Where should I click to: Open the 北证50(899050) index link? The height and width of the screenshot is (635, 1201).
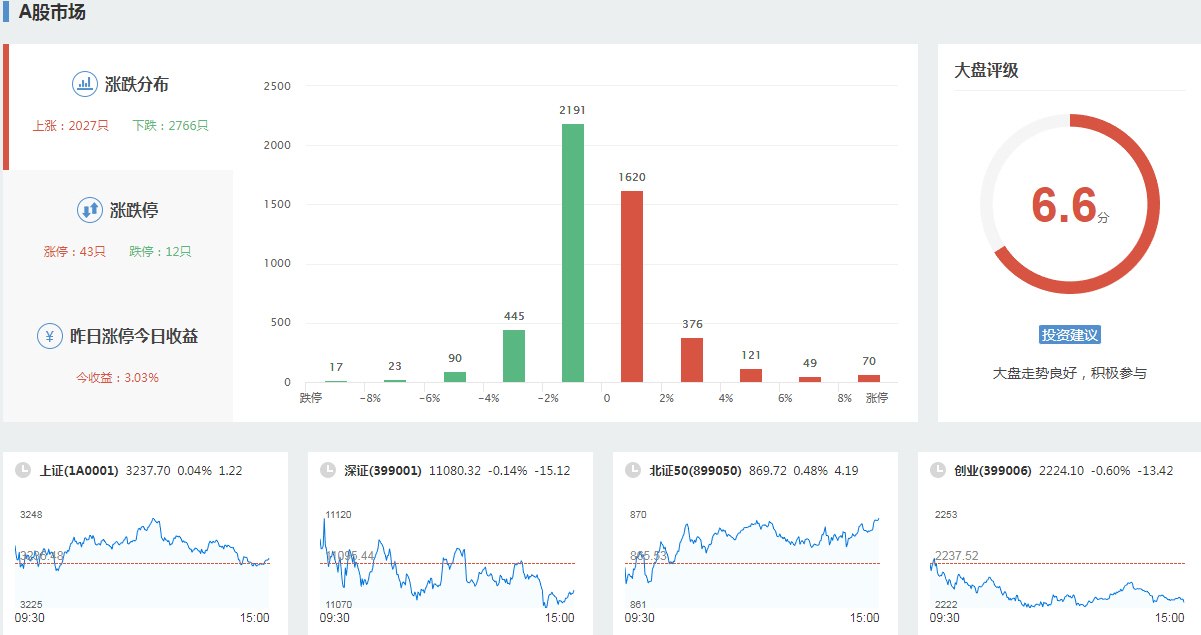point(695,470)
